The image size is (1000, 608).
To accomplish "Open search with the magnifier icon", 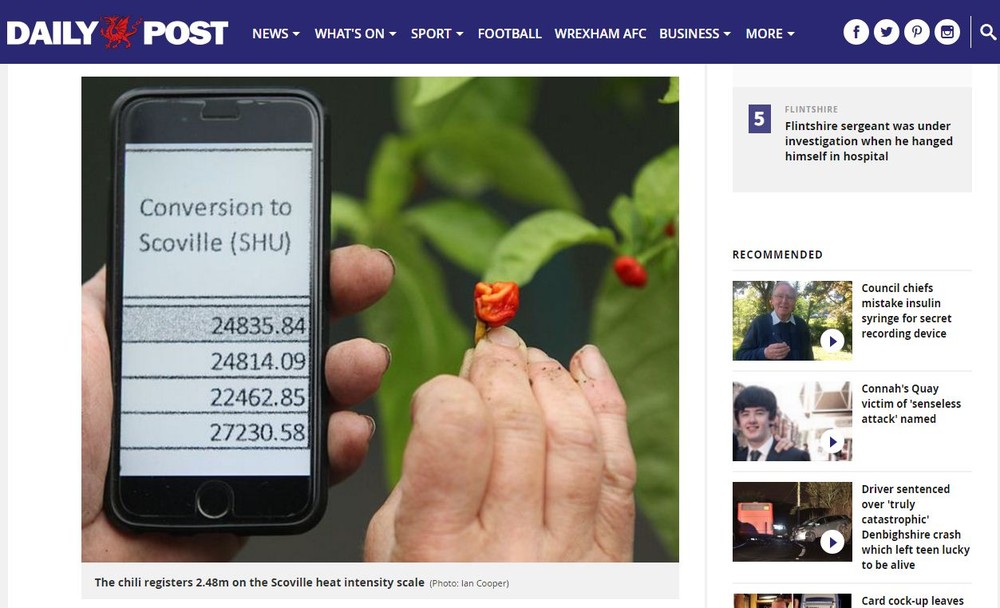I will [988, 32].
